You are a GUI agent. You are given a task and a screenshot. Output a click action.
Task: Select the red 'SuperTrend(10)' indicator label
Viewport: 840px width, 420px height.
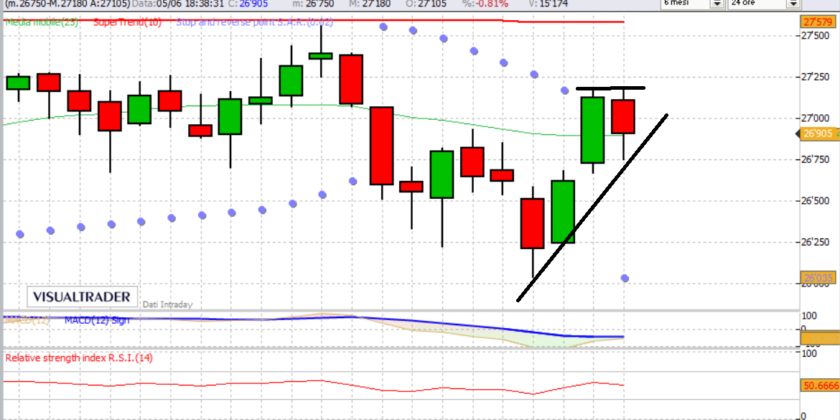point(121,22)
